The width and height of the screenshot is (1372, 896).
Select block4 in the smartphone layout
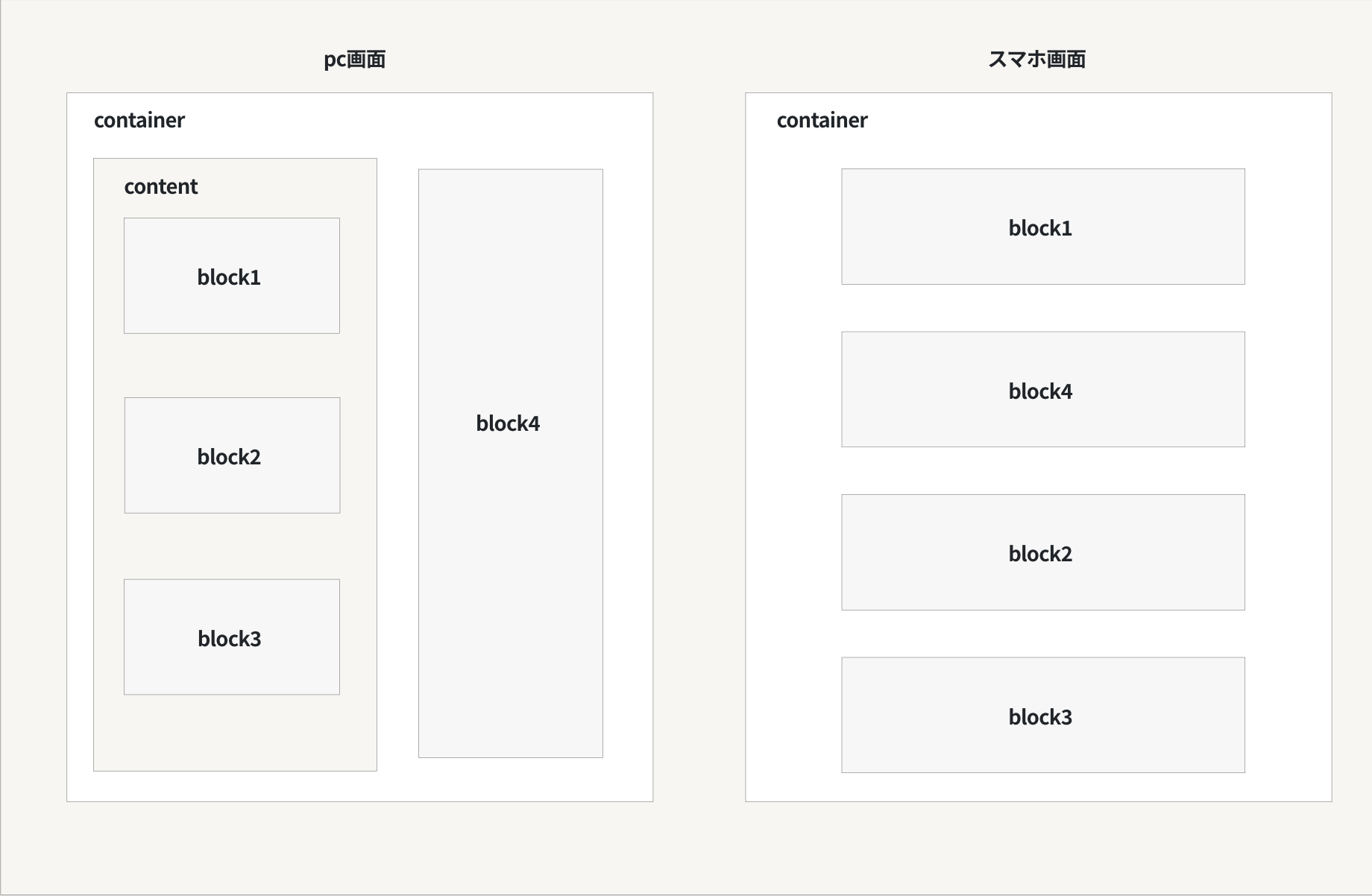pyautogui.click(x=1042, y=389)
